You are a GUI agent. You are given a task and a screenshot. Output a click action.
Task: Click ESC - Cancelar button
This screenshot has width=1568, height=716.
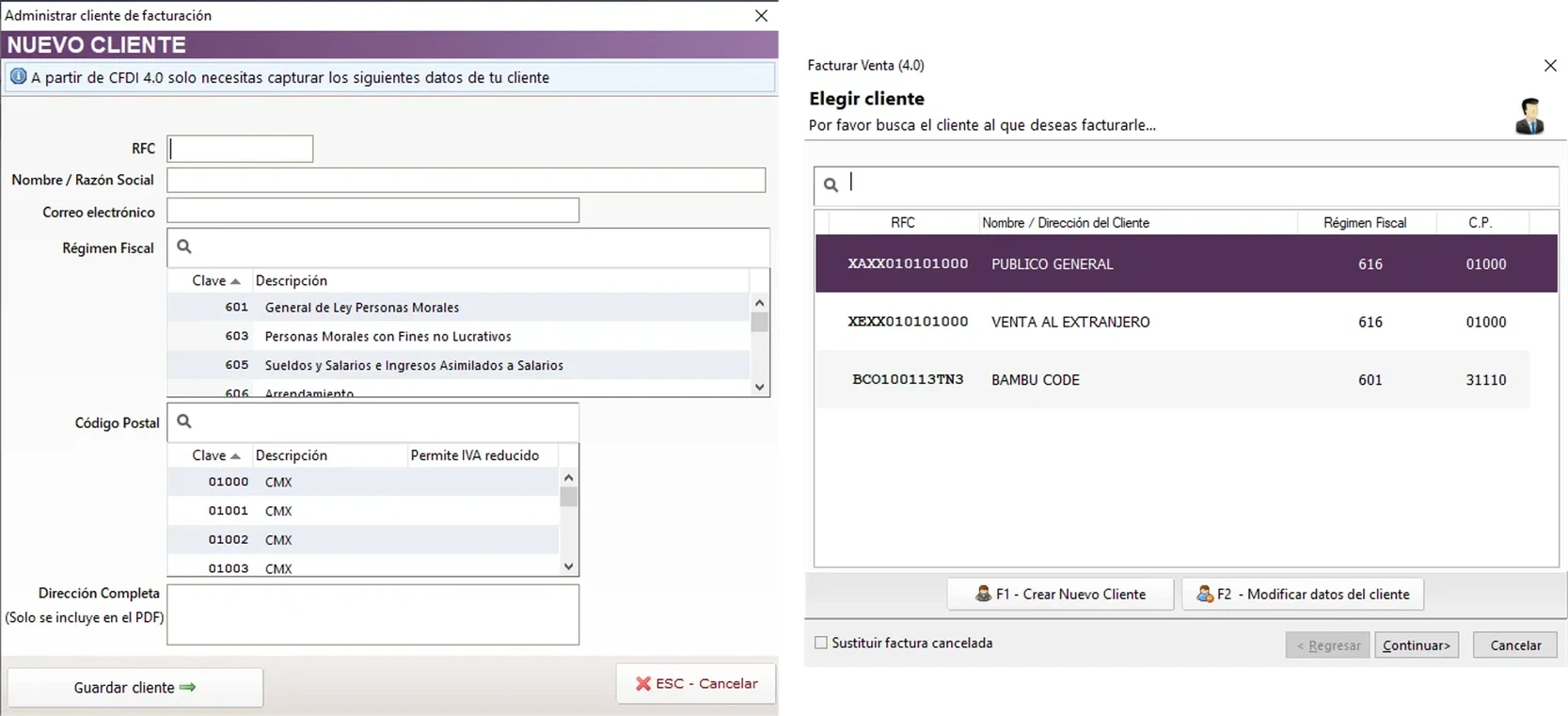click(696, 684)
